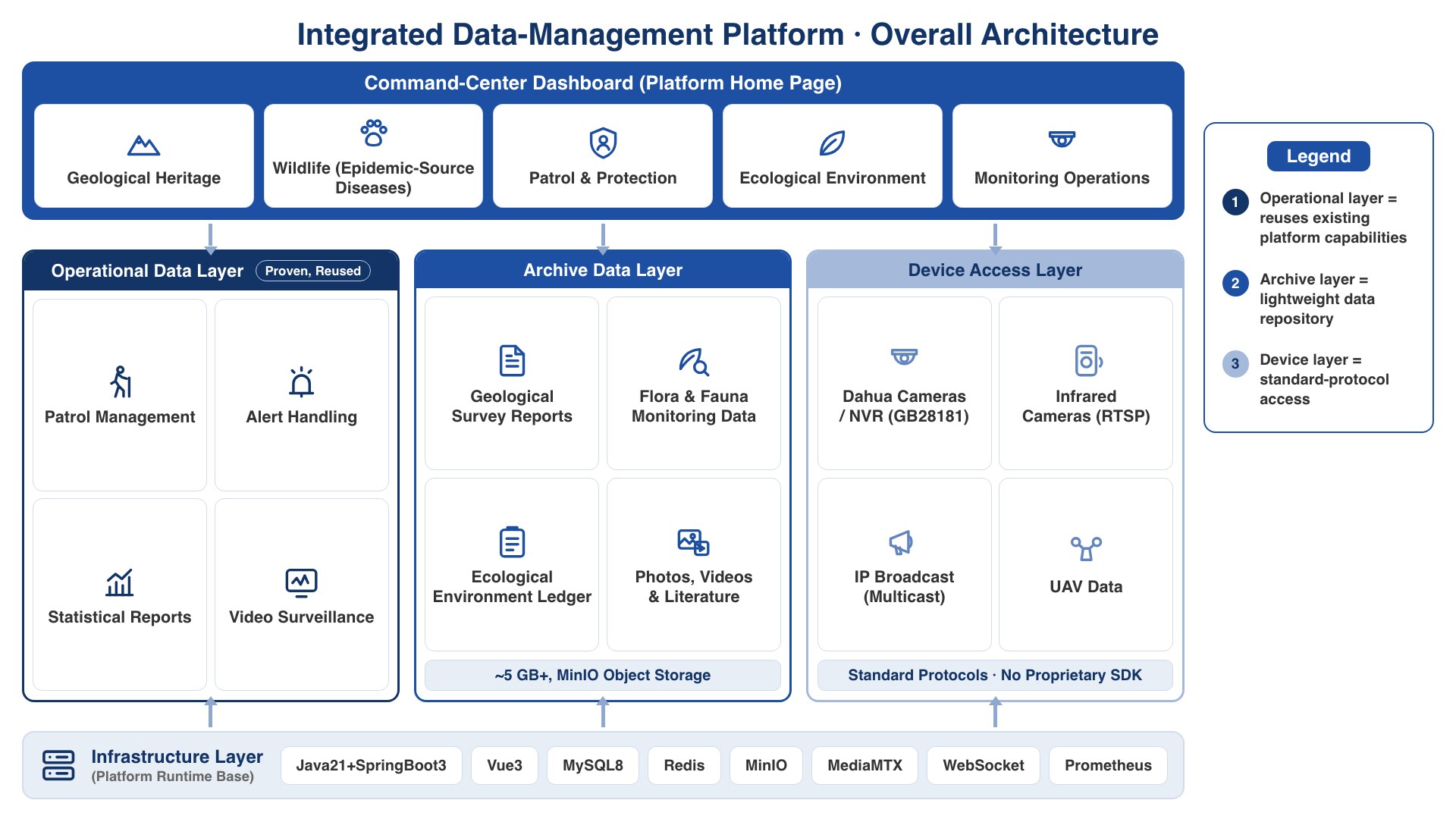Click the Statistical Reports bar chart icon
Viewport: 1456px width, 819px height.
[x=120, y=582]
